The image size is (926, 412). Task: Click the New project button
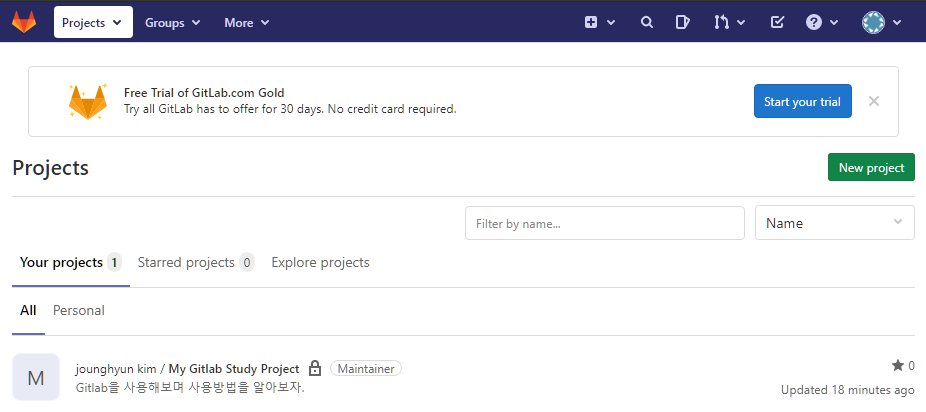pyautogui.click(x=871, y=168)
